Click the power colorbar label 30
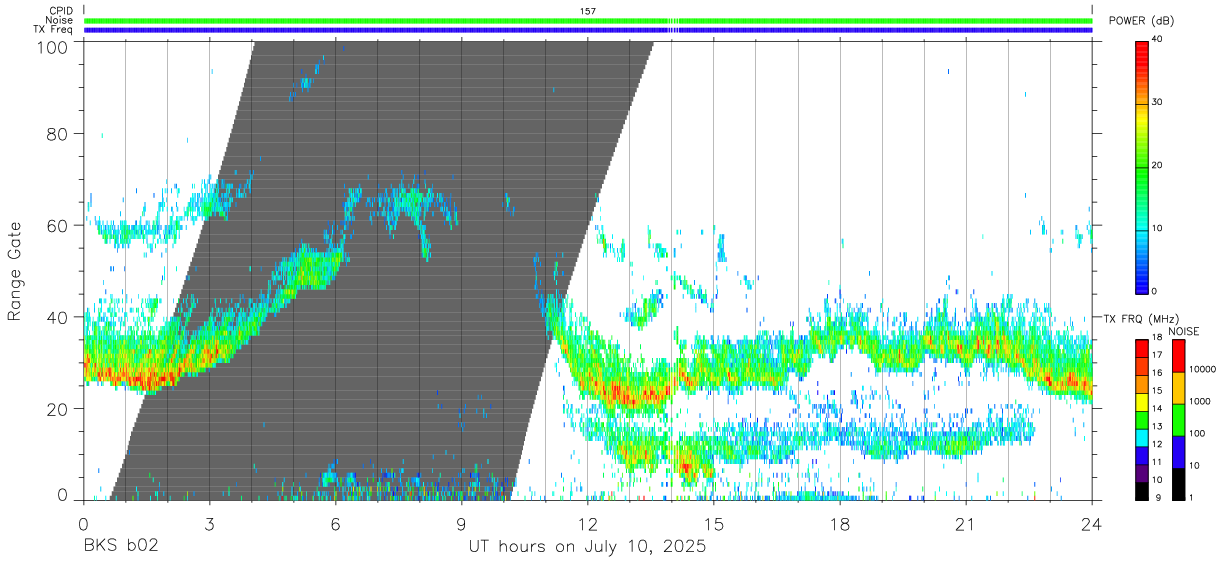This screenshot has width=1228, height=567. (x=1158, y=102)
